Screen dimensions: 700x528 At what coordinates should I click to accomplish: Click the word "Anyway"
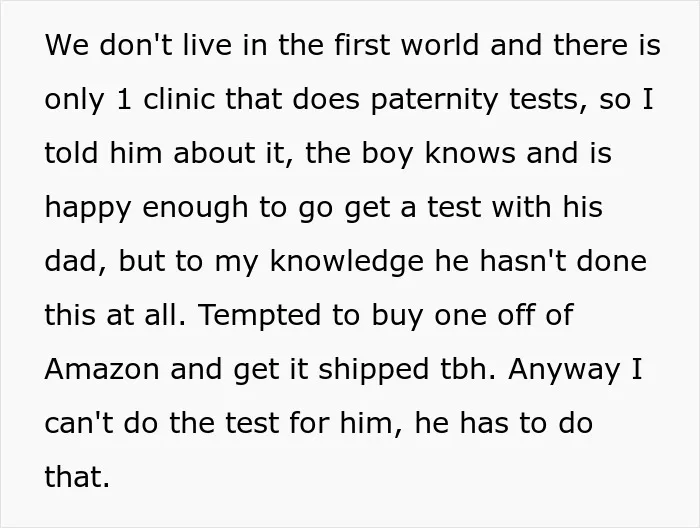point(564,370)
